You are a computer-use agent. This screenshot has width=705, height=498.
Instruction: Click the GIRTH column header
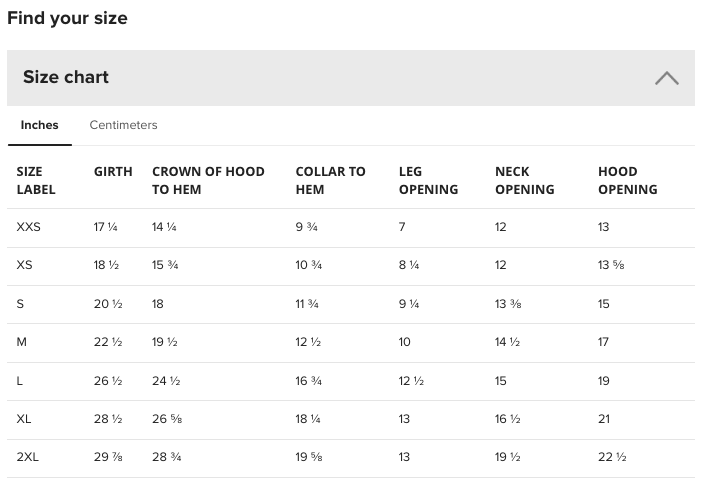[113, 172]
